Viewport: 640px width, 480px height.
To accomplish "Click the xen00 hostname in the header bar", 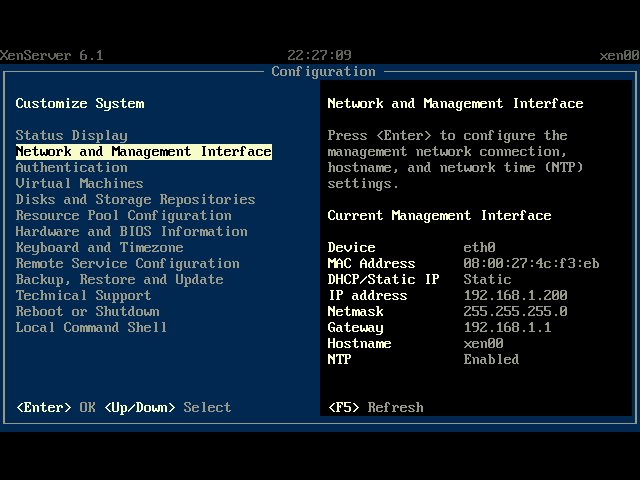I will point(619,55).
